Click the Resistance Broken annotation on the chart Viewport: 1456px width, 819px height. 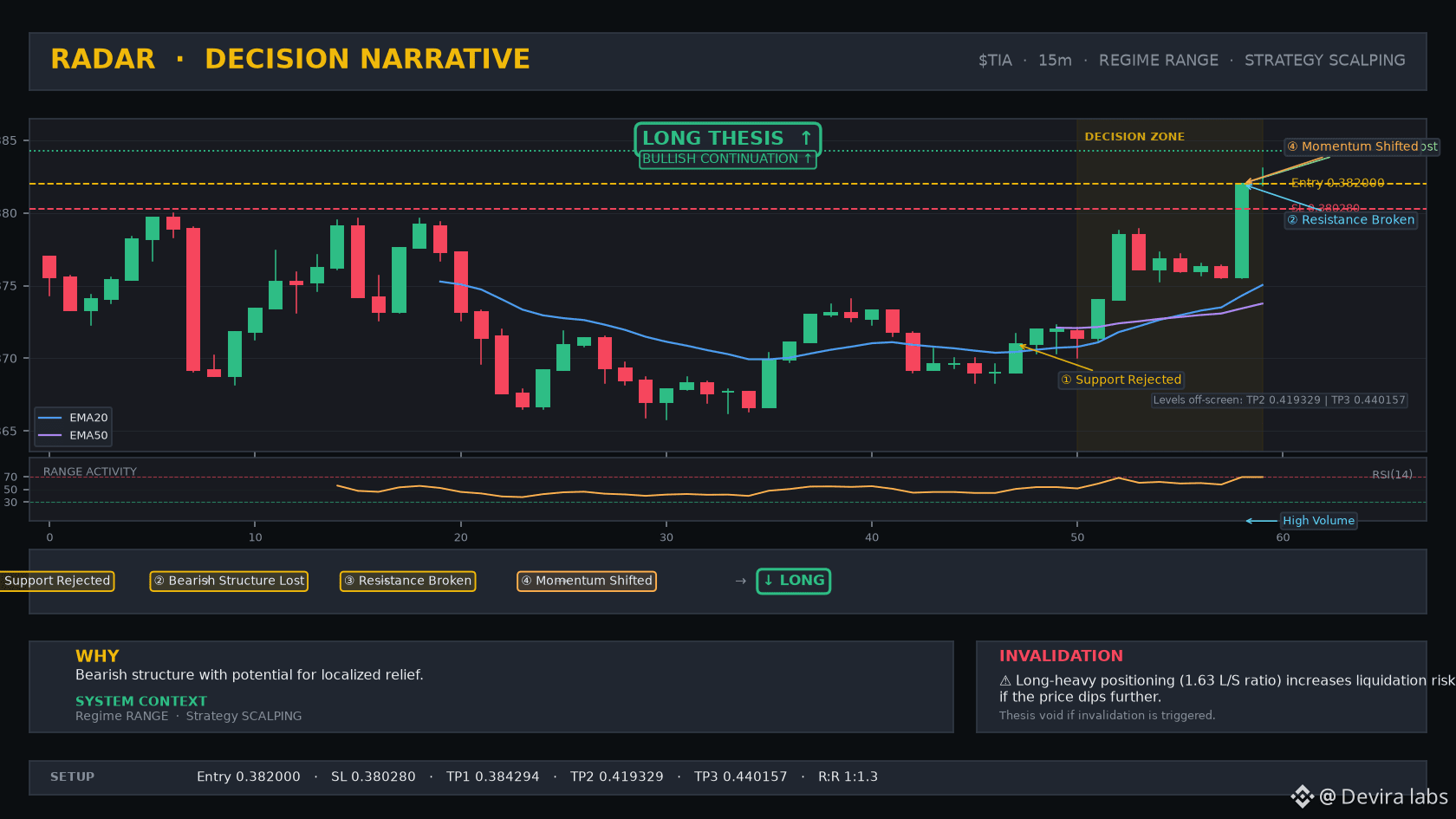(x=1351, y=220)
